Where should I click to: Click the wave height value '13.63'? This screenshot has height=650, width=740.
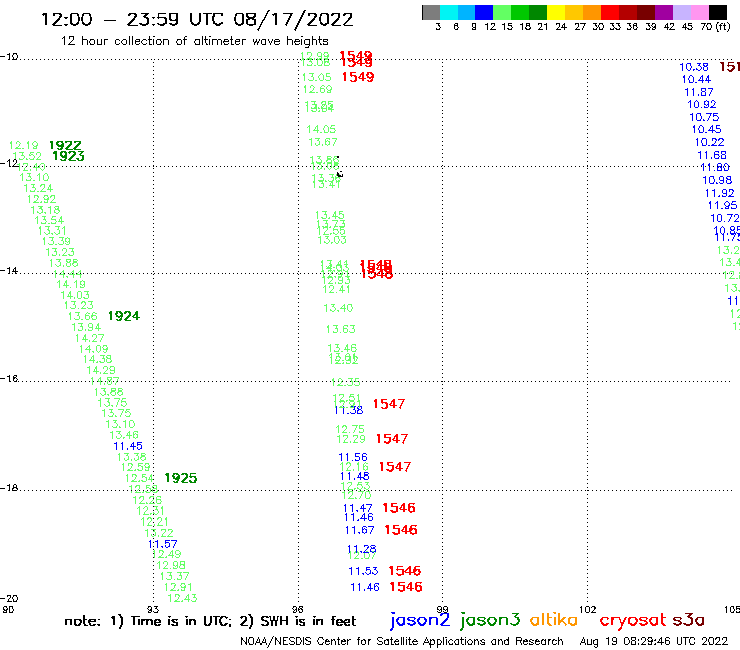[341, 329]
